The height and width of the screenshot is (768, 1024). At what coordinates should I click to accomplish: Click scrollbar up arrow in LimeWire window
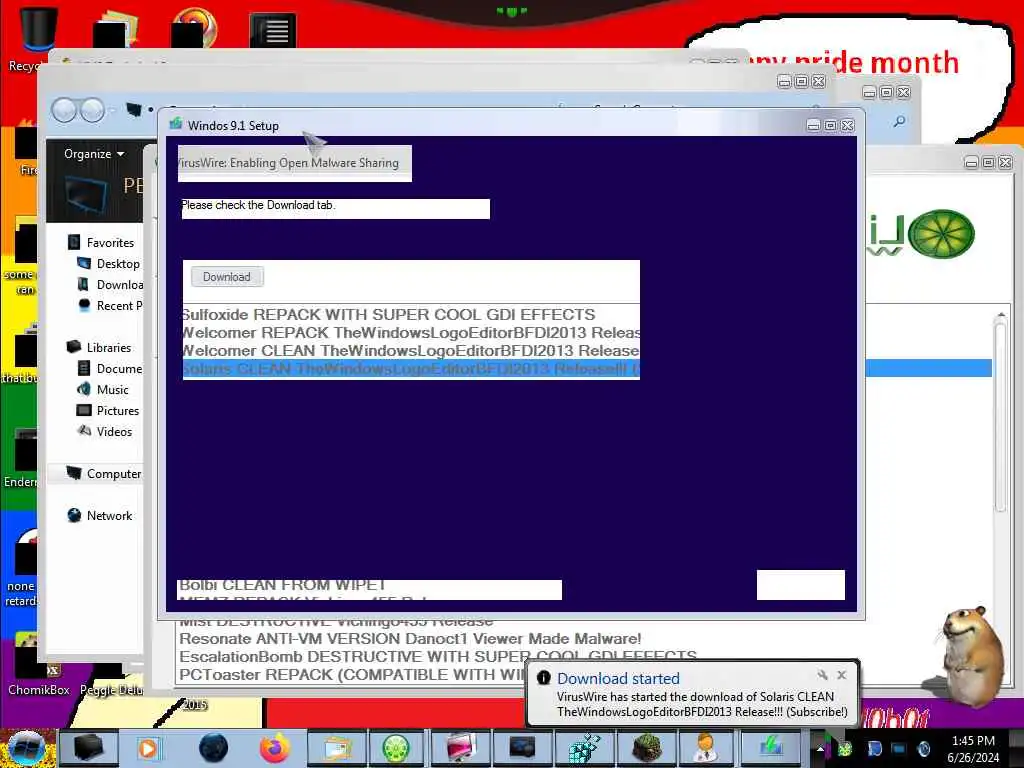pos(1001,317)
